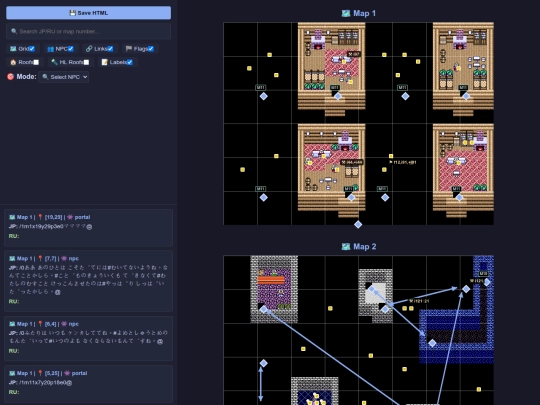Enable the Roofs checkbox

coord(36,62)
